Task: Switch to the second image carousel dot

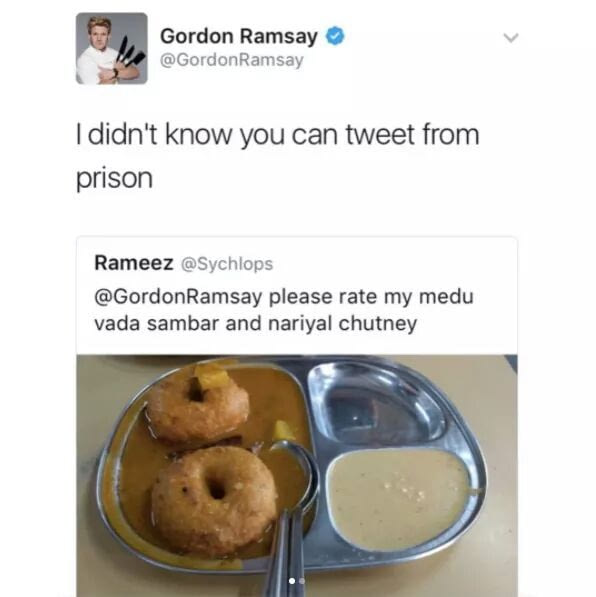Action: [x=302, y=581]
